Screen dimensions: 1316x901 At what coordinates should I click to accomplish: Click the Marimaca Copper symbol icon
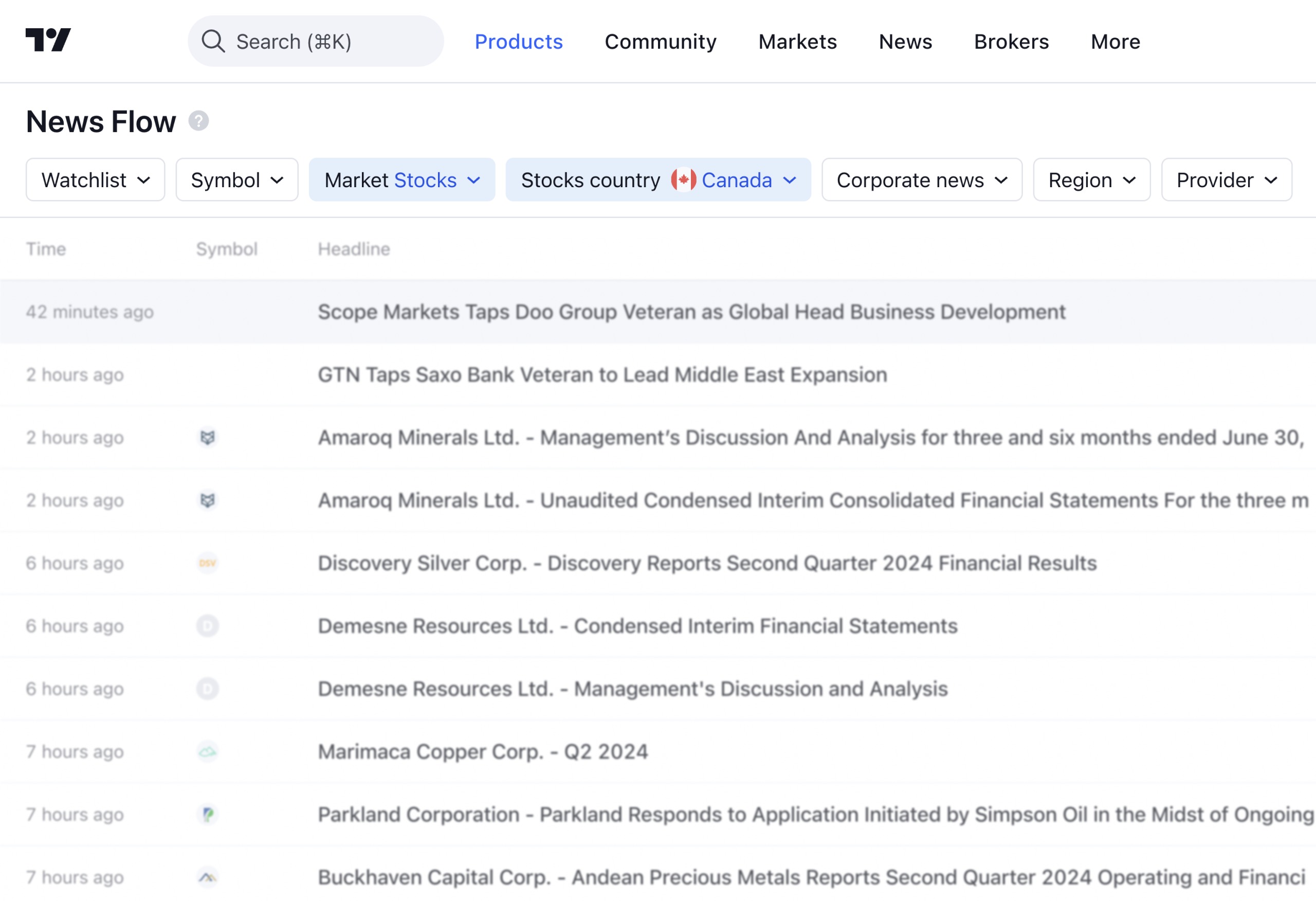208,752
